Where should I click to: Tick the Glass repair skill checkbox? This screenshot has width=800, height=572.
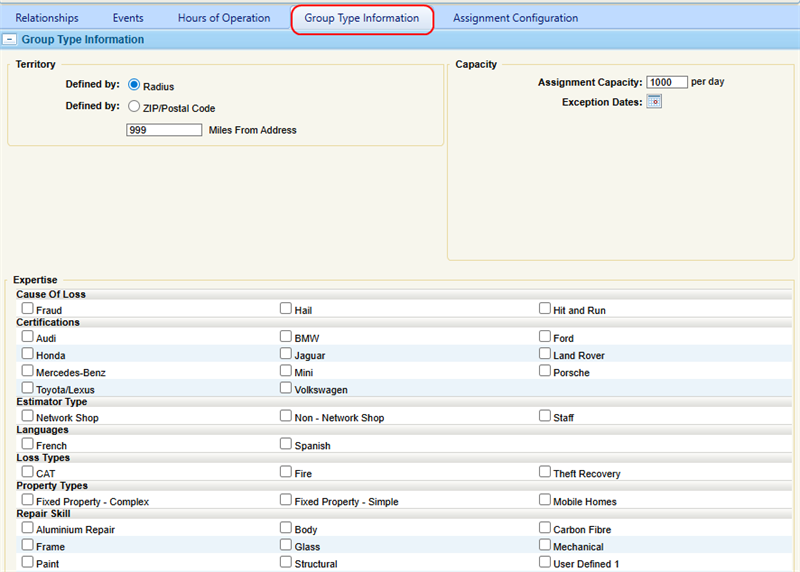click(286, 544)
